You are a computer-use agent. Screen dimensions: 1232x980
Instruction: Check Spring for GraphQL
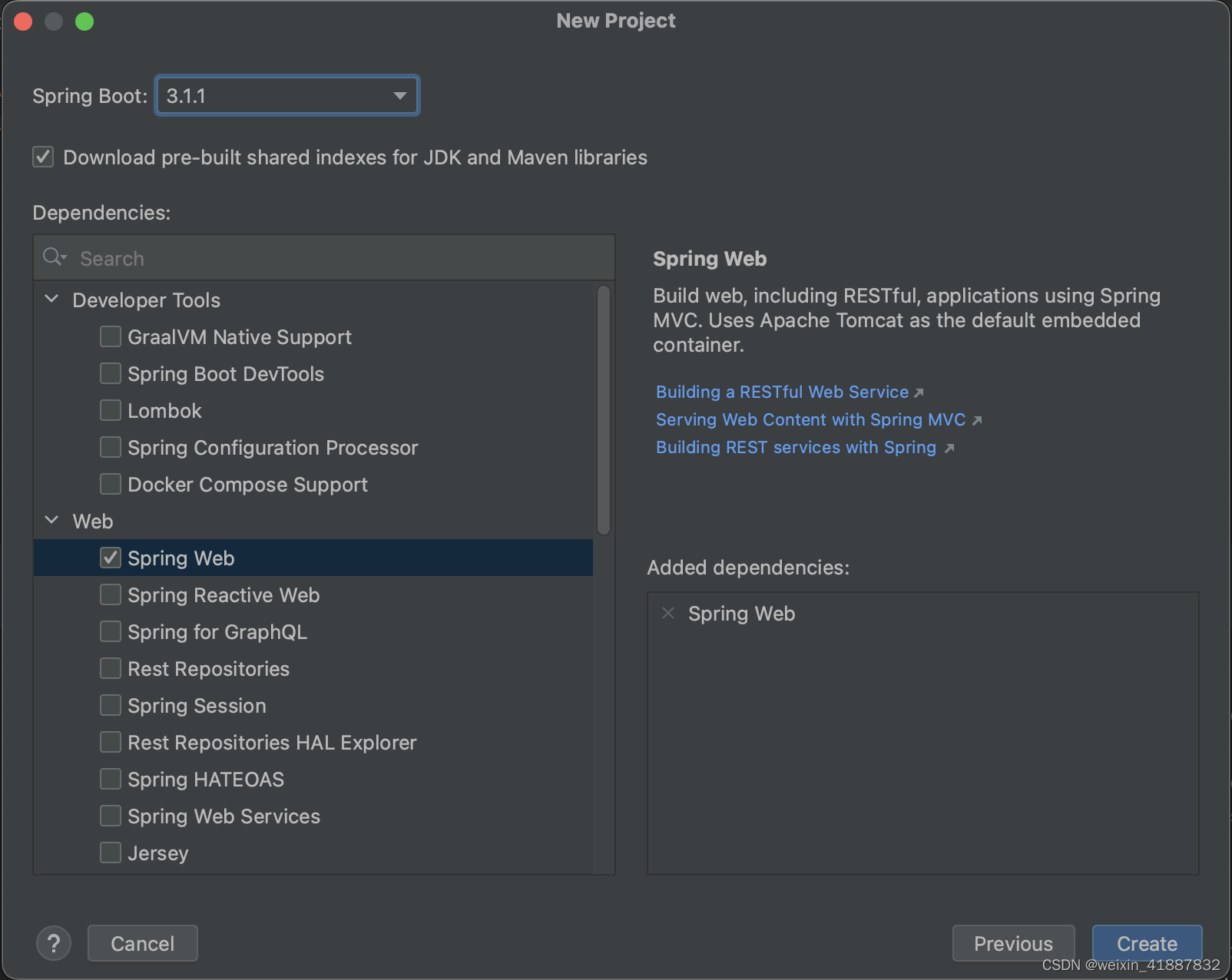(111, 631)
